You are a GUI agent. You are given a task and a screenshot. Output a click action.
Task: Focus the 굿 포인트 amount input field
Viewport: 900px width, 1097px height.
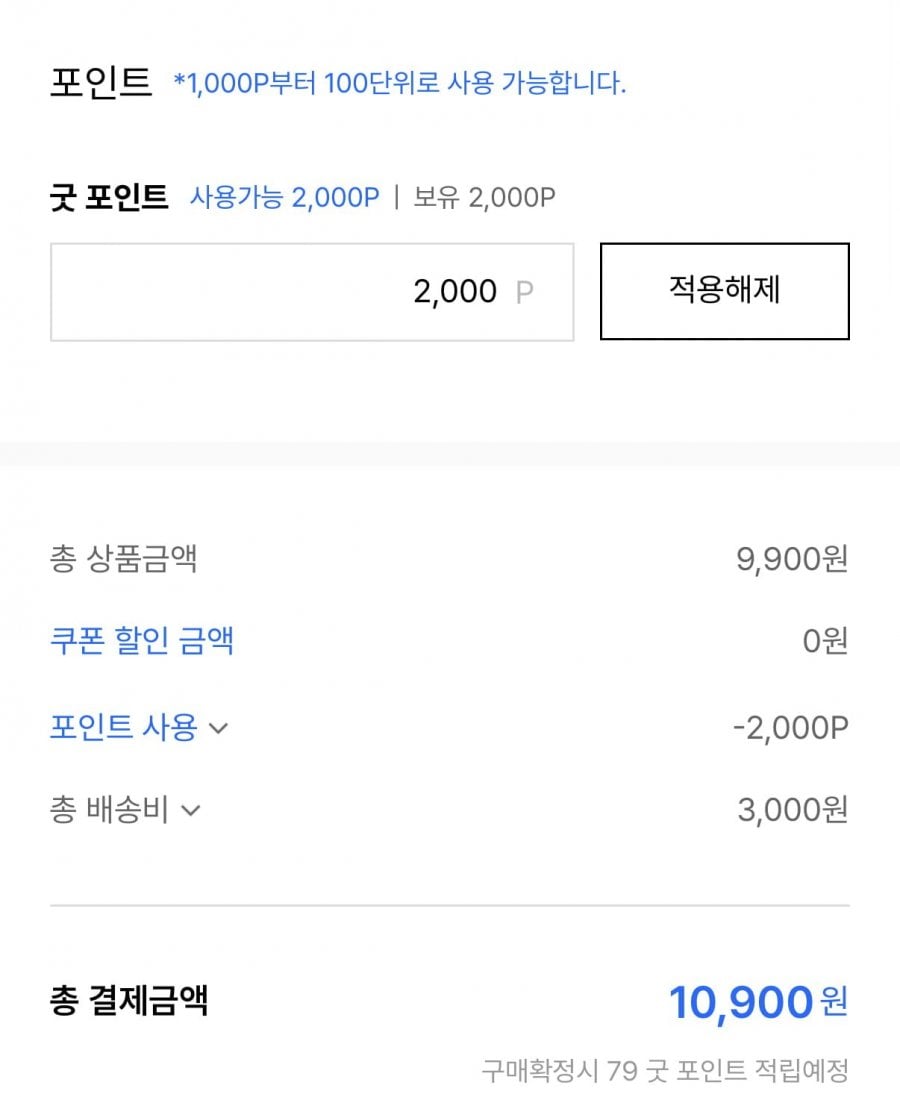312,292
